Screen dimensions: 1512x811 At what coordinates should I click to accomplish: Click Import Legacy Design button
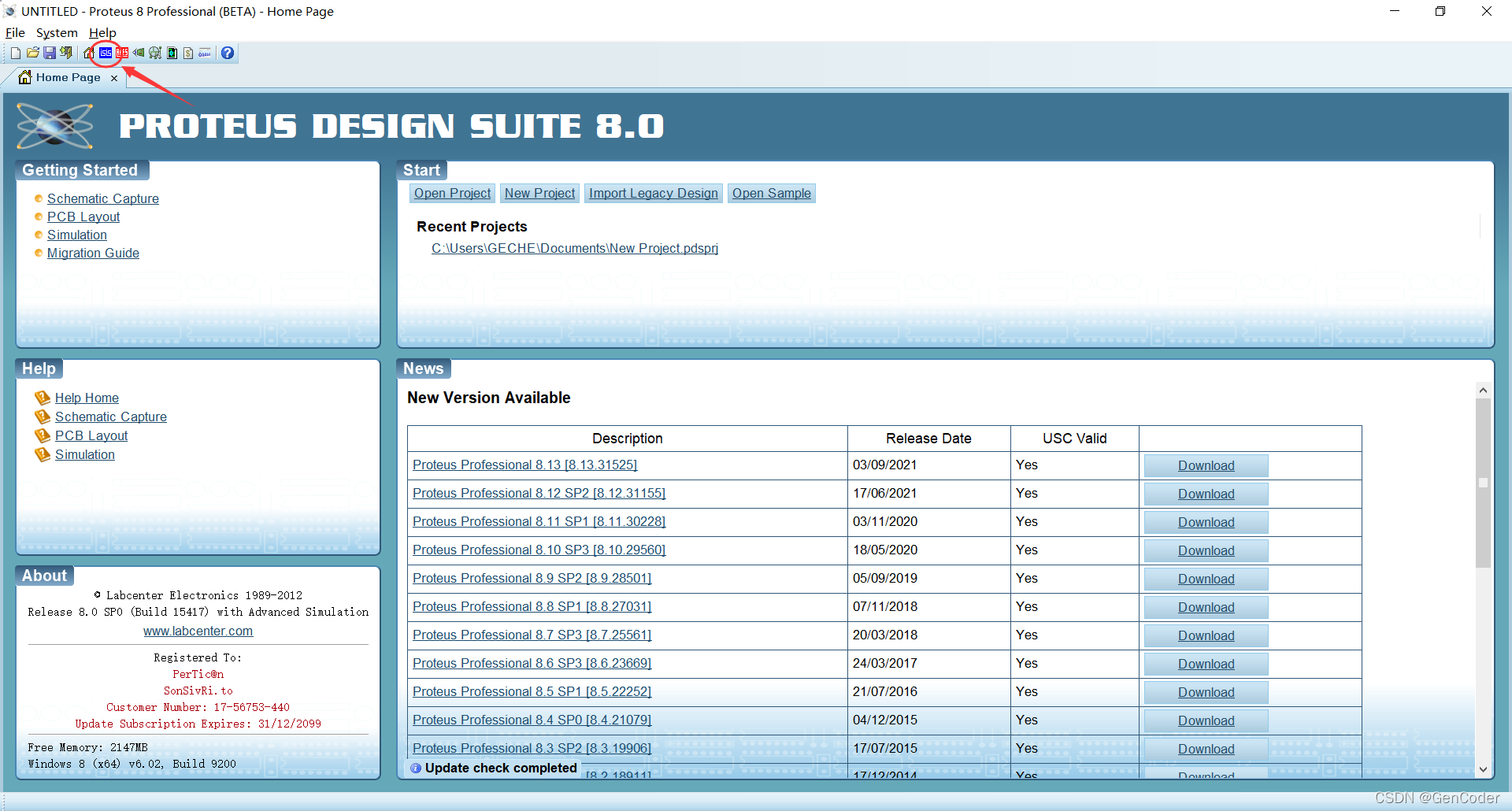[654, 193]
